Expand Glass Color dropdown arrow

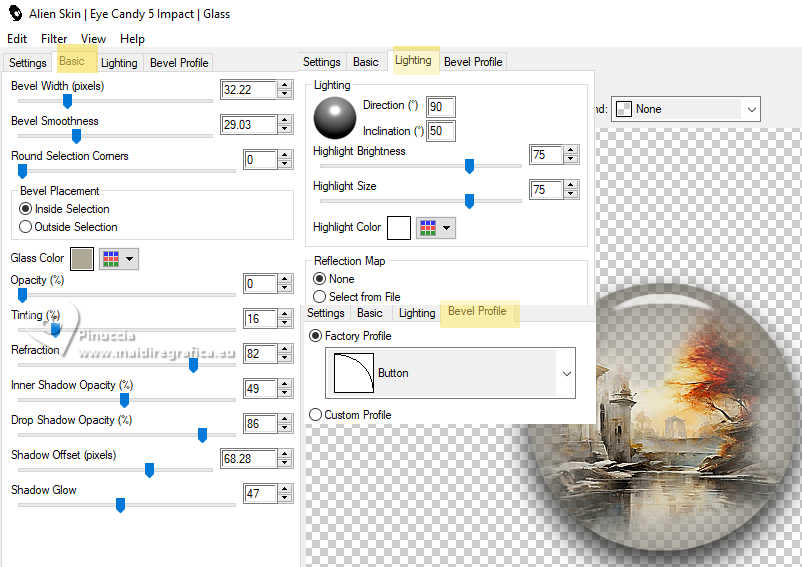coord(129,259)
